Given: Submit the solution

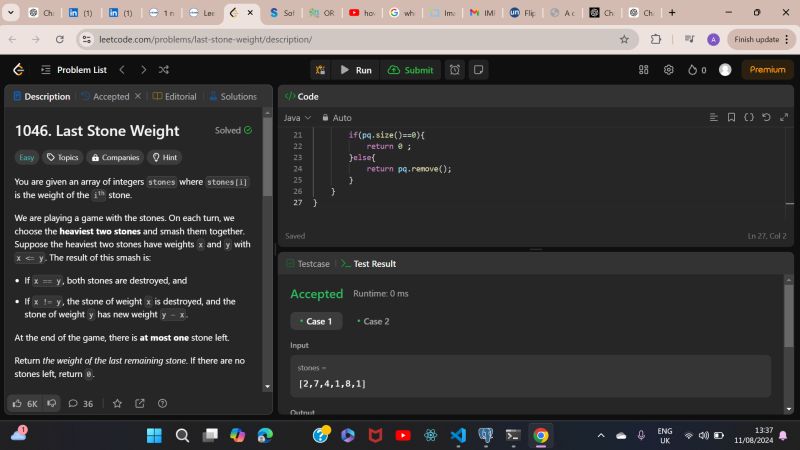Looking at the screenshot, I should click(411, 70).
